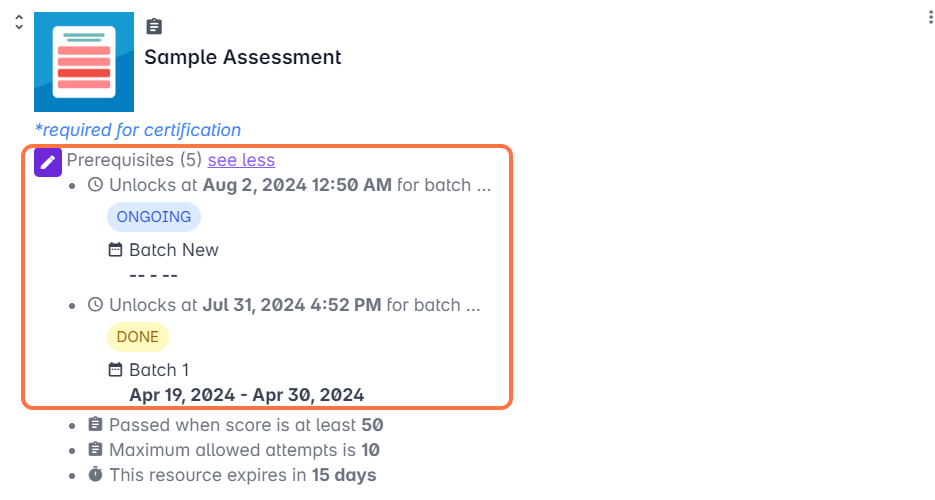Image resolution: width=935 pixels, height=500 pixels.
Task: Click the clipboard icon above the title
Action: click(153, 27)
